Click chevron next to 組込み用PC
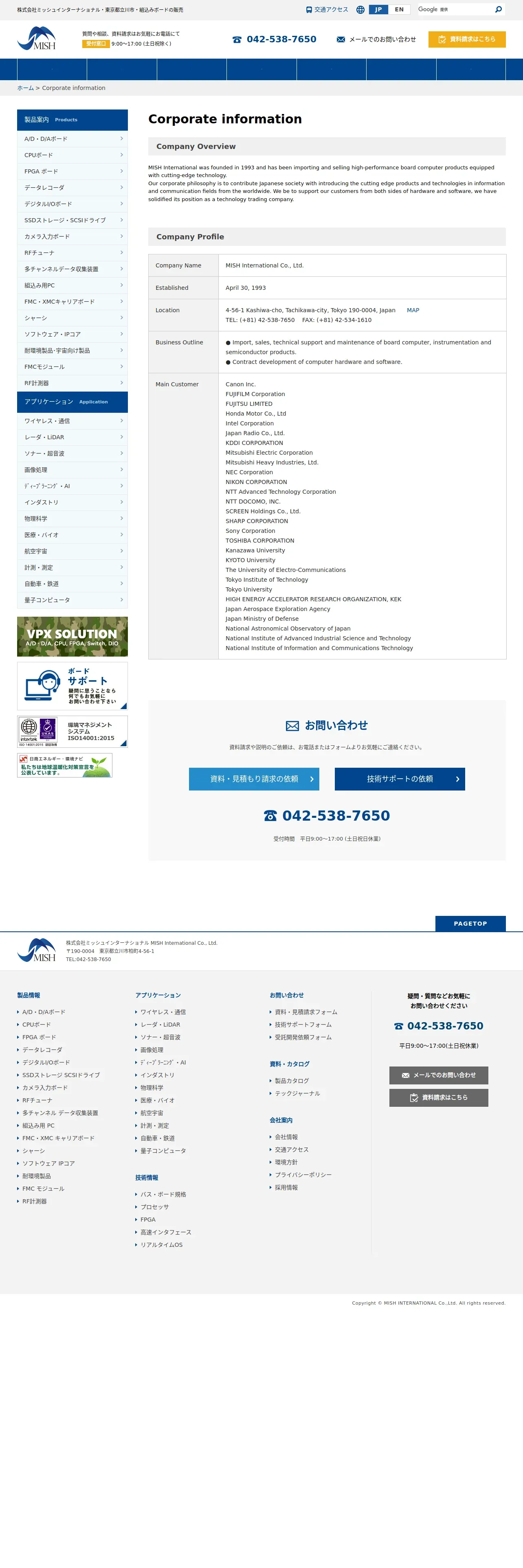 pos(121,285)
